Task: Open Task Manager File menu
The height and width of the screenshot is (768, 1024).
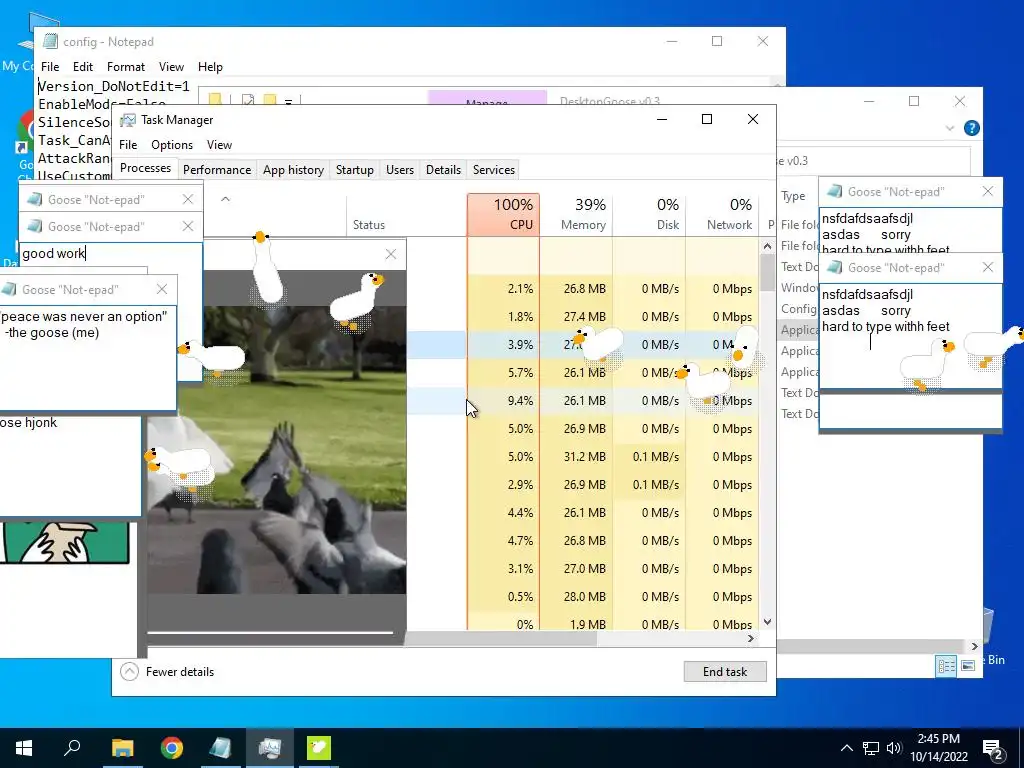Action: tap(128, 145)
